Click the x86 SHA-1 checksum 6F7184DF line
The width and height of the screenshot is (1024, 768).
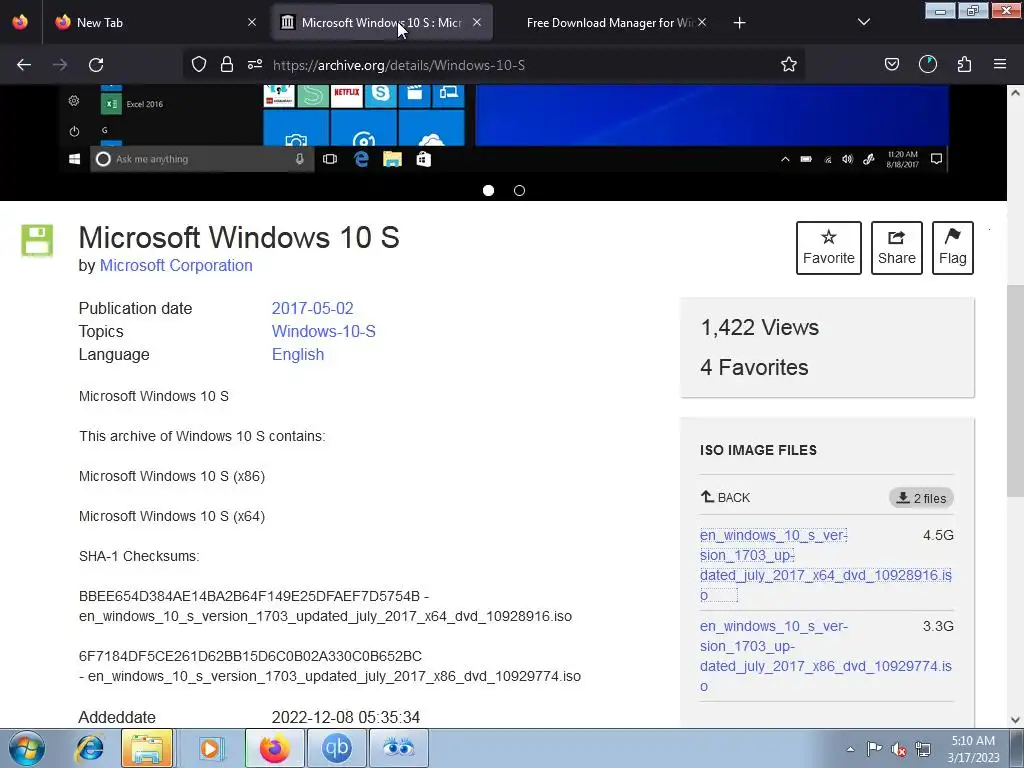click(x=250, y=656)
